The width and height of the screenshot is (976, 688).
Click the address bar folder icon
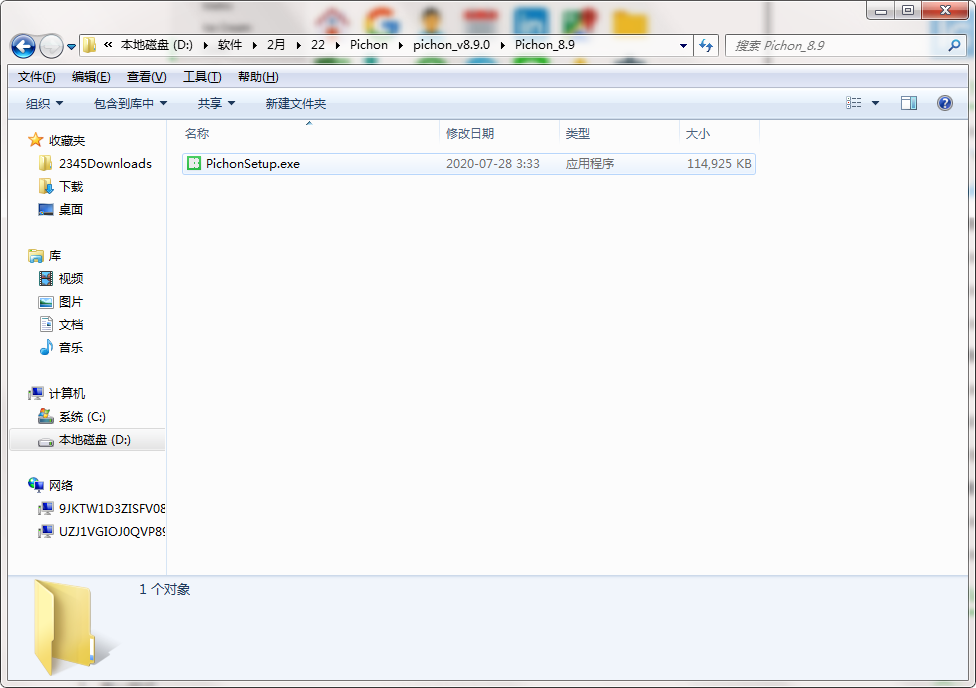90,45
